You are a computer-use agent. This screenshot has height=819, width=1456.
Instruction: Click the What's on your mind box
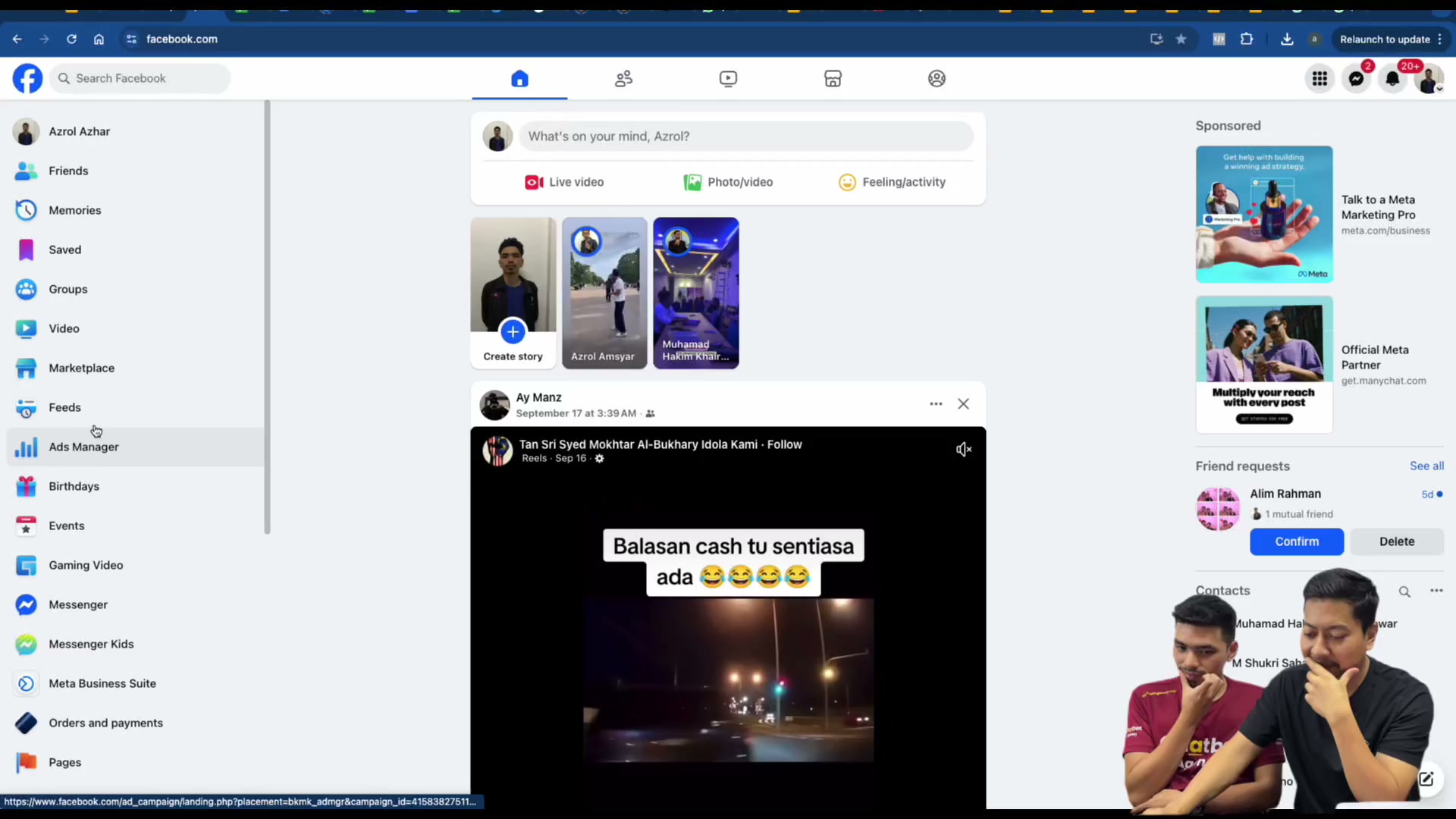tap(746, 136)
